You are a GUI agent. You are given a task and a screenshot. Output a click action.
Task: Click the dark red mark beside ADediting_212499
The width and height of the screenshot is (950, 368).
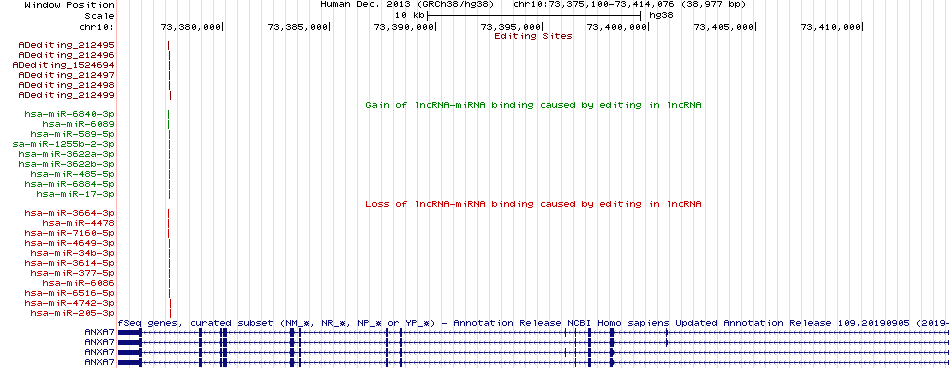(x=171, y=95)
